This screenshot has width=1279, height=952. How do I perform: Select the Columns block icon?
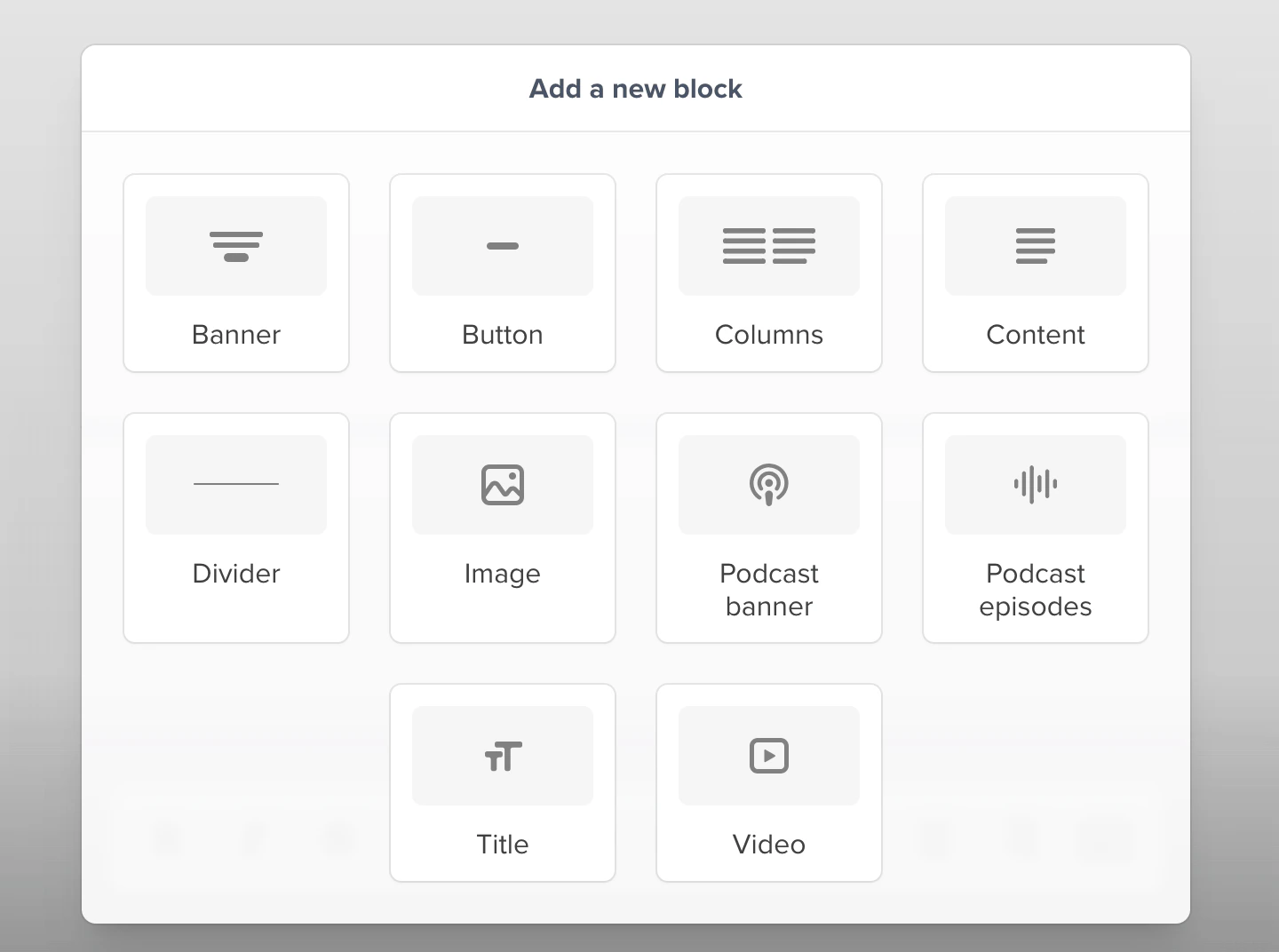(768, 246)
